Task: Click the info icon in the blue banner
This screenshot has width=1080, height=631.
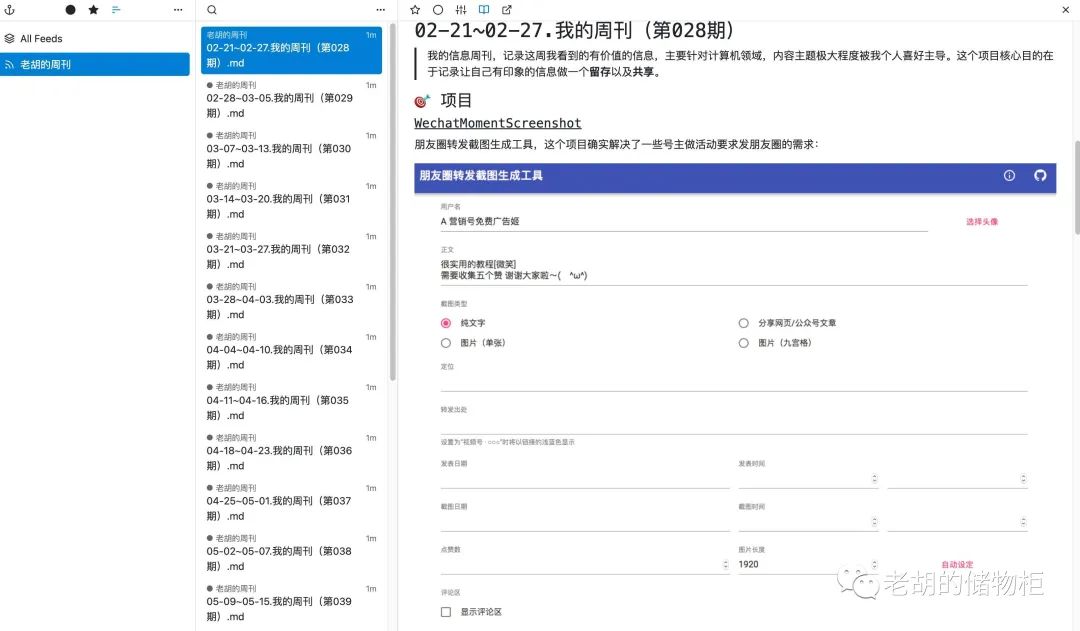Action: pos(1009,176)
